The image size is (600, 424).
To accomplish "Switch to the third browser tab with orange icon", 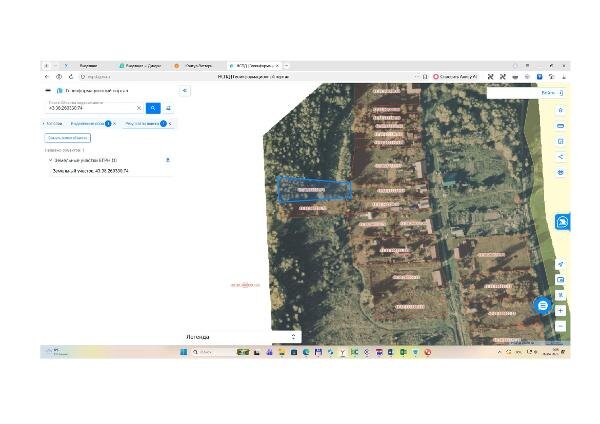I will tap(197, 66).
